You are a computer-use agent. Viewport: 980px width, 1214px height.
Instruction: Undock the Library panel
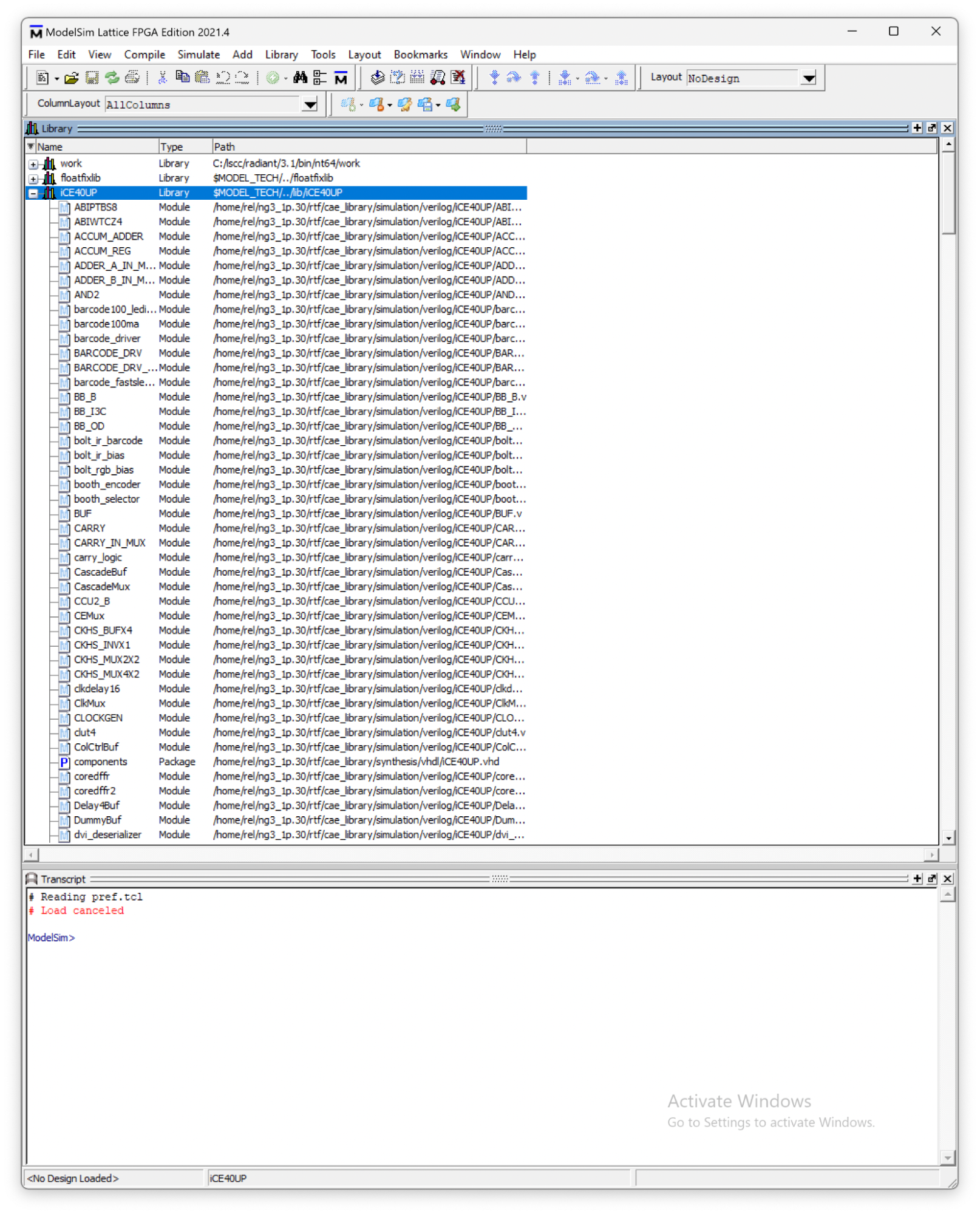tap(932, 128)
